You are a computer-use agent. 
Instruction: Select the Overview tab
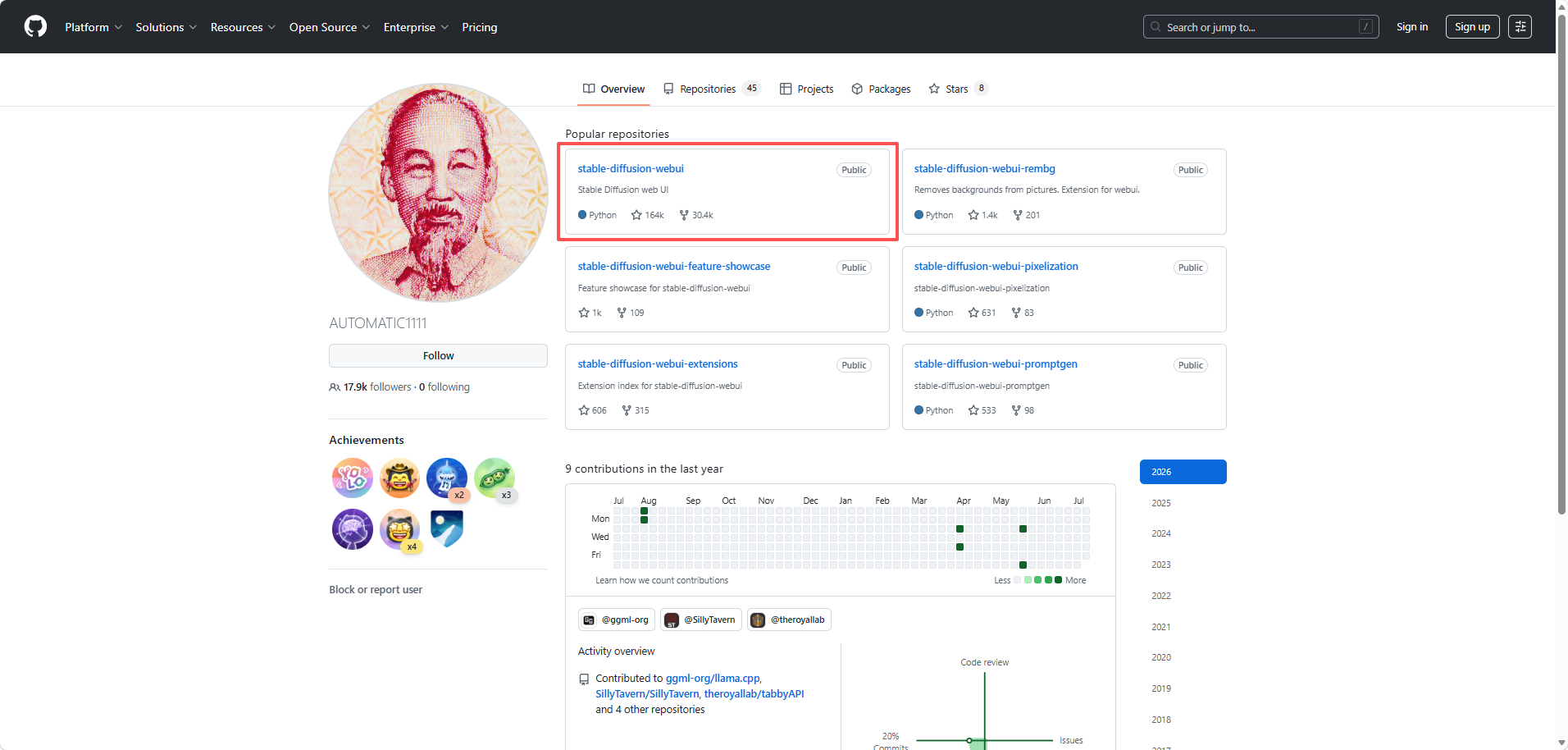click(x=613, y=89)
